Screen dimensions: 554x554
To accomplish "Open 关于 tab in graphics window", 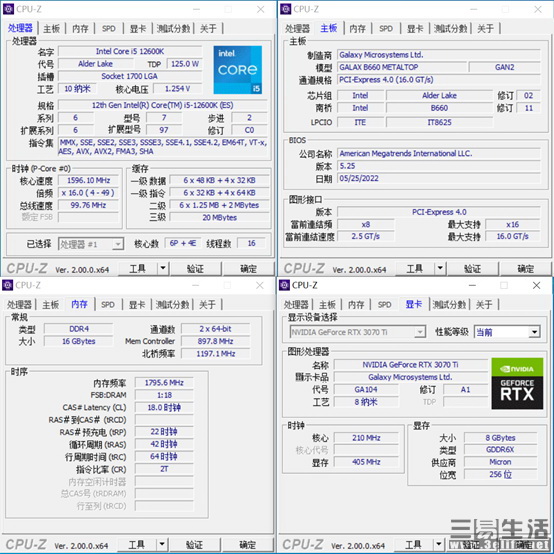I will (x=484, y=305).
